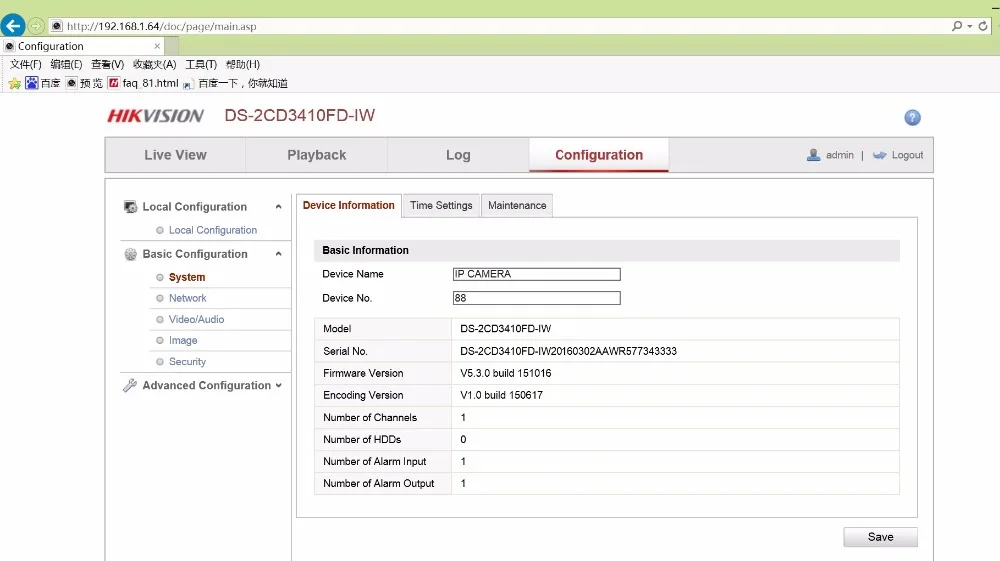Click the admin username text

839,155
